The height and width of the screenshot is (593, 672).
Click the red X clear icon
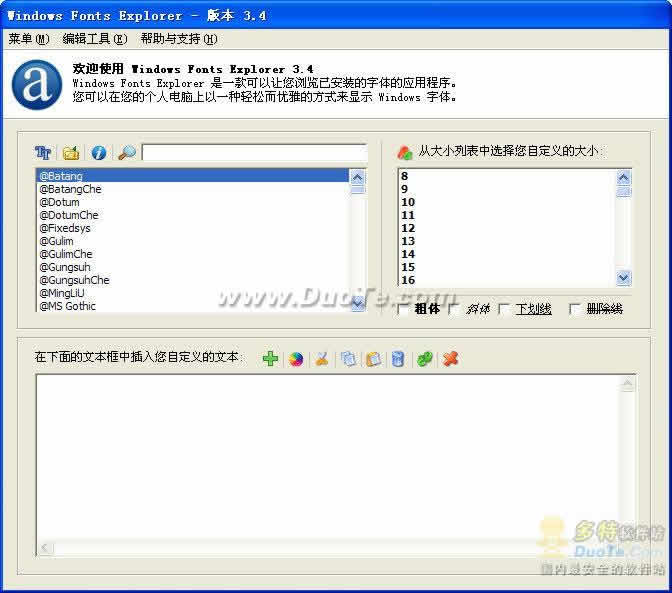pos(450,359)
